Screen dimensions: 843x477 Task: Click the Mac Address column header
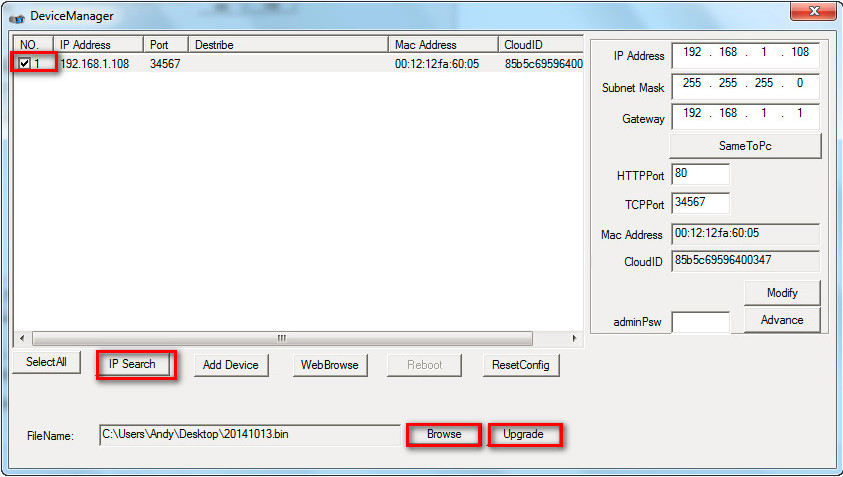click(x=442, y=45)
